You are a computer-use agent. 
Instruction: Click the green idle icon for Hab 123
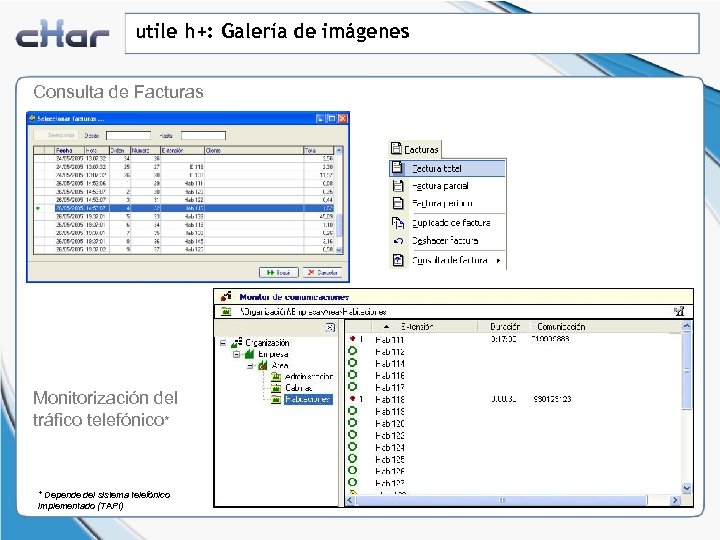pos(353,435)
